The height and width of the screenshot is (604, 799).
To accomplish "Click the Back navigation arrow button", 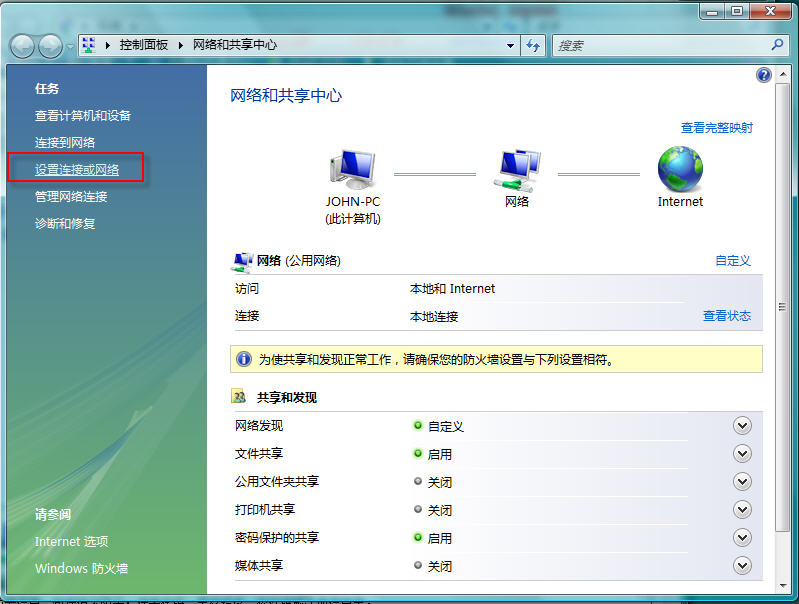I will click(x=22, y=46).
